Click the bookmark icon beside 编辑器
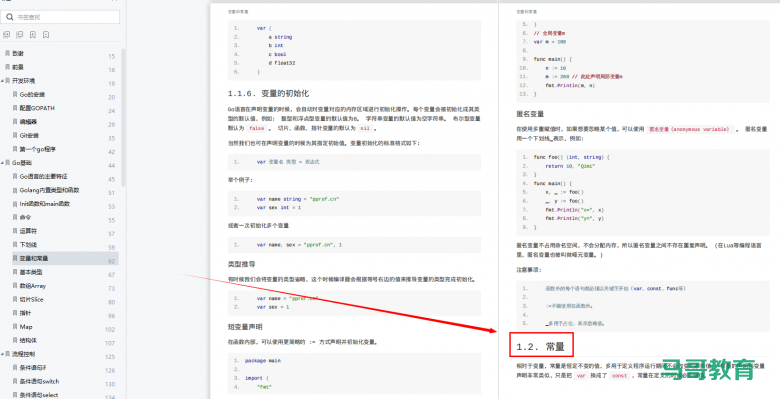Viewport: 780px width, 399px height. click(15, 121)
